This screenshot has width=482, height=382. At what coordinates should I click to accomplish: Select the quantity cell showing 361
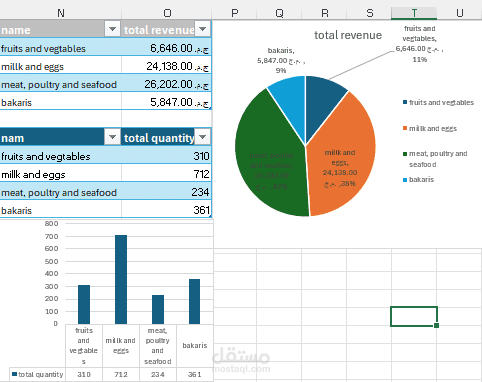[167, 210]
